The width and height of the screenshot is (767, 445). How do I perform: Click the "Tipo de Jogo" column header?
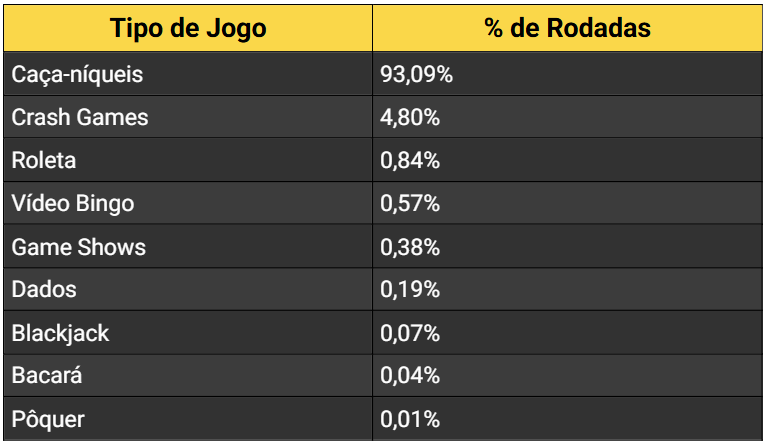pyautogui.click(x=189, y=28)
